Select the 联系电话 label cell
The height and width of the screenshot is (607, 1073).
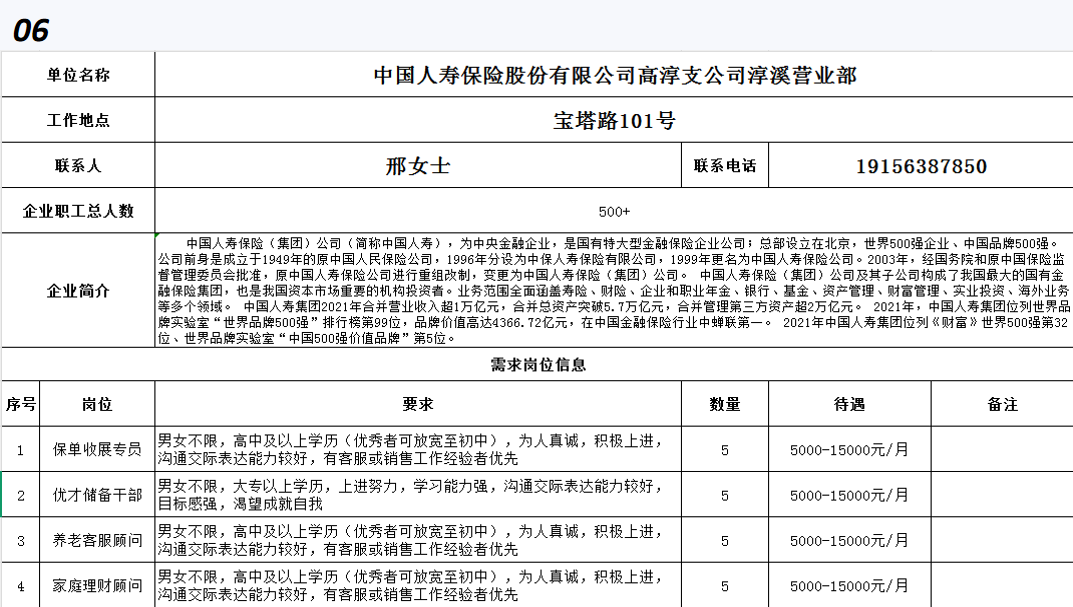point(724,166)
